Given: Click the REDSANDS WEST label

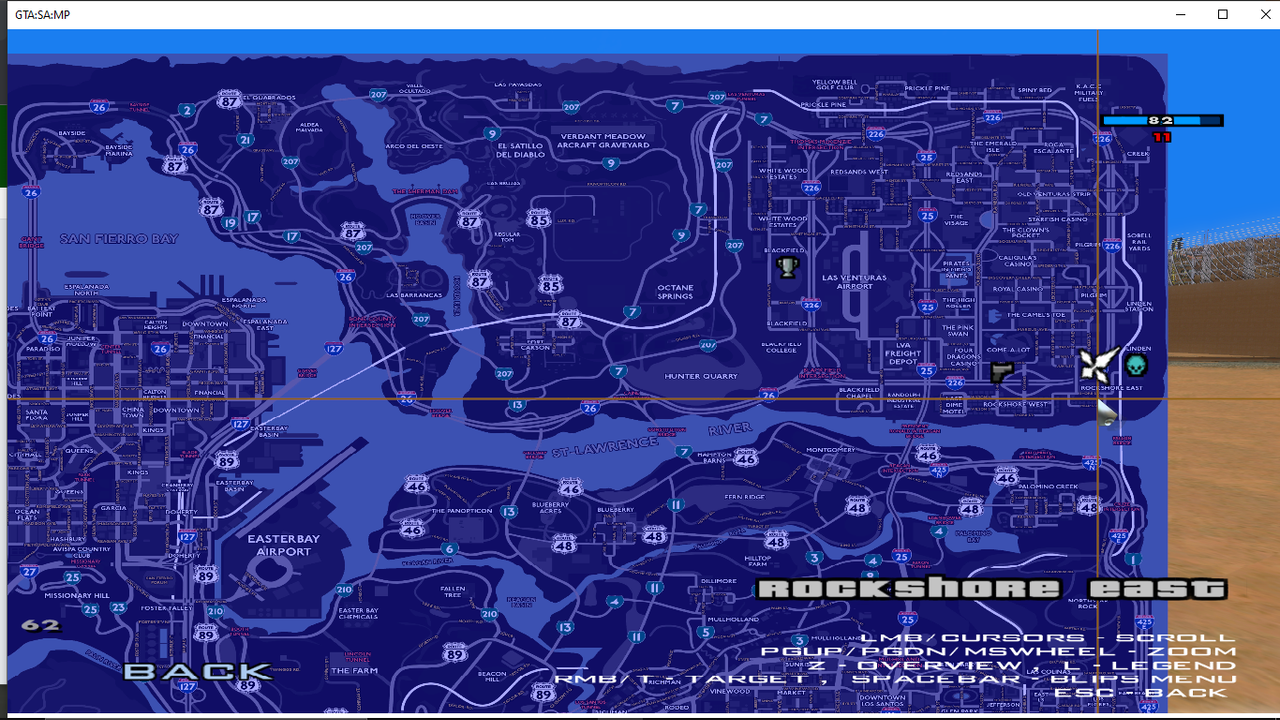Looking at the screenshot, I should point(858,172).
